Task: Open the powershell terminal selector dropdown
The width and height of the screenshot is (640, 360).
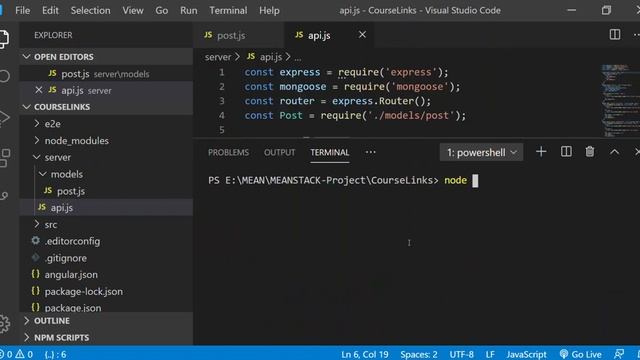Action: click(x=481, y=152)
